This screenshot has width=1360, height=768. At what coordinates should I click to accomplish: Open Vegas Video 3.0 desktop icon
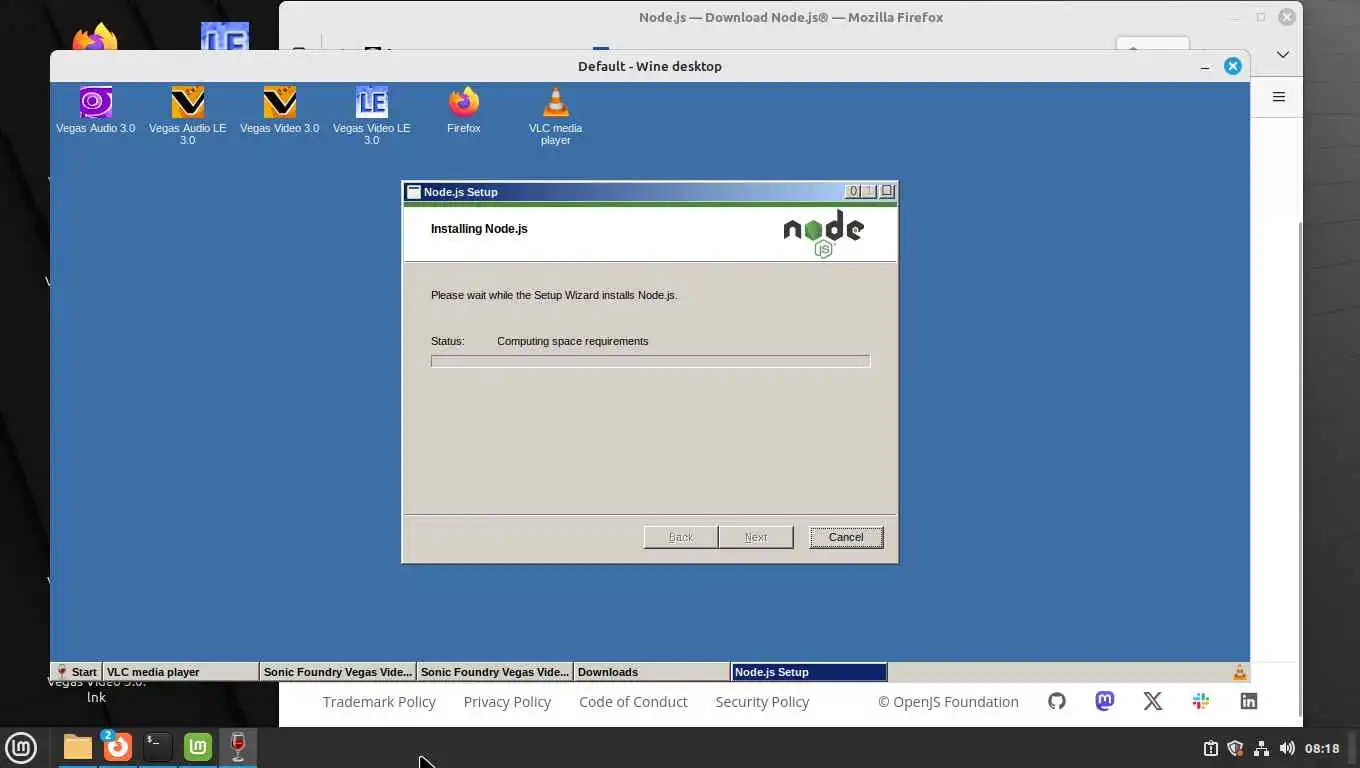pyautogui.click(x=280, y=110)
